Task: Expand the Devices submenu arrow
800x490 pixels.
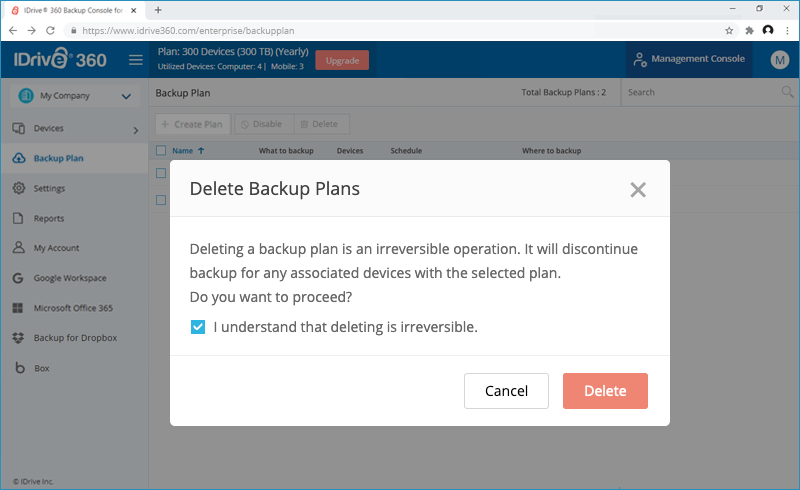Action: click(x=136, y=129)
